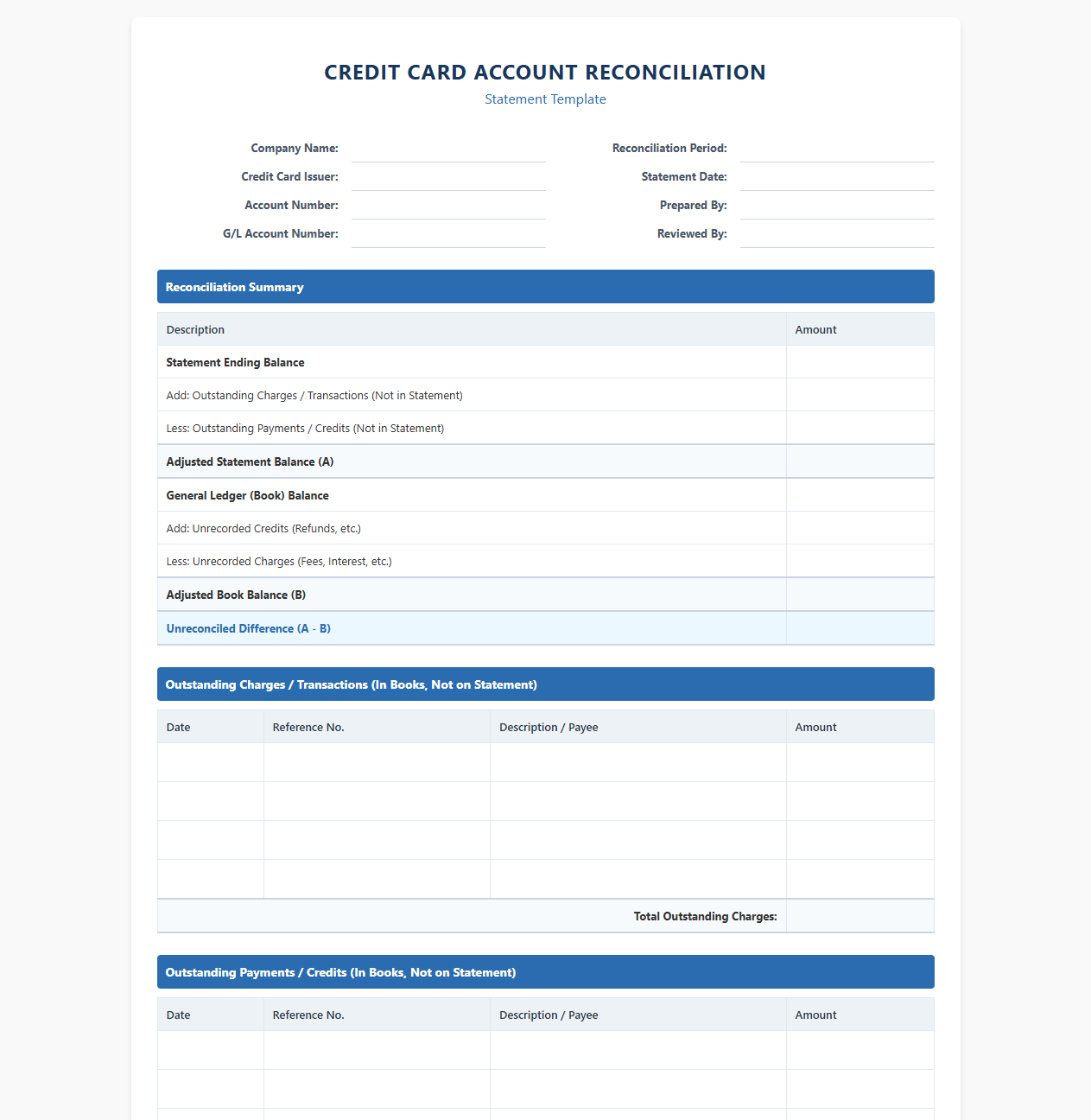The width and height of the screenshot is (1091, 1120).
Task: Click Description / Payee header in Outstanding Charges table
Action: 638,727
